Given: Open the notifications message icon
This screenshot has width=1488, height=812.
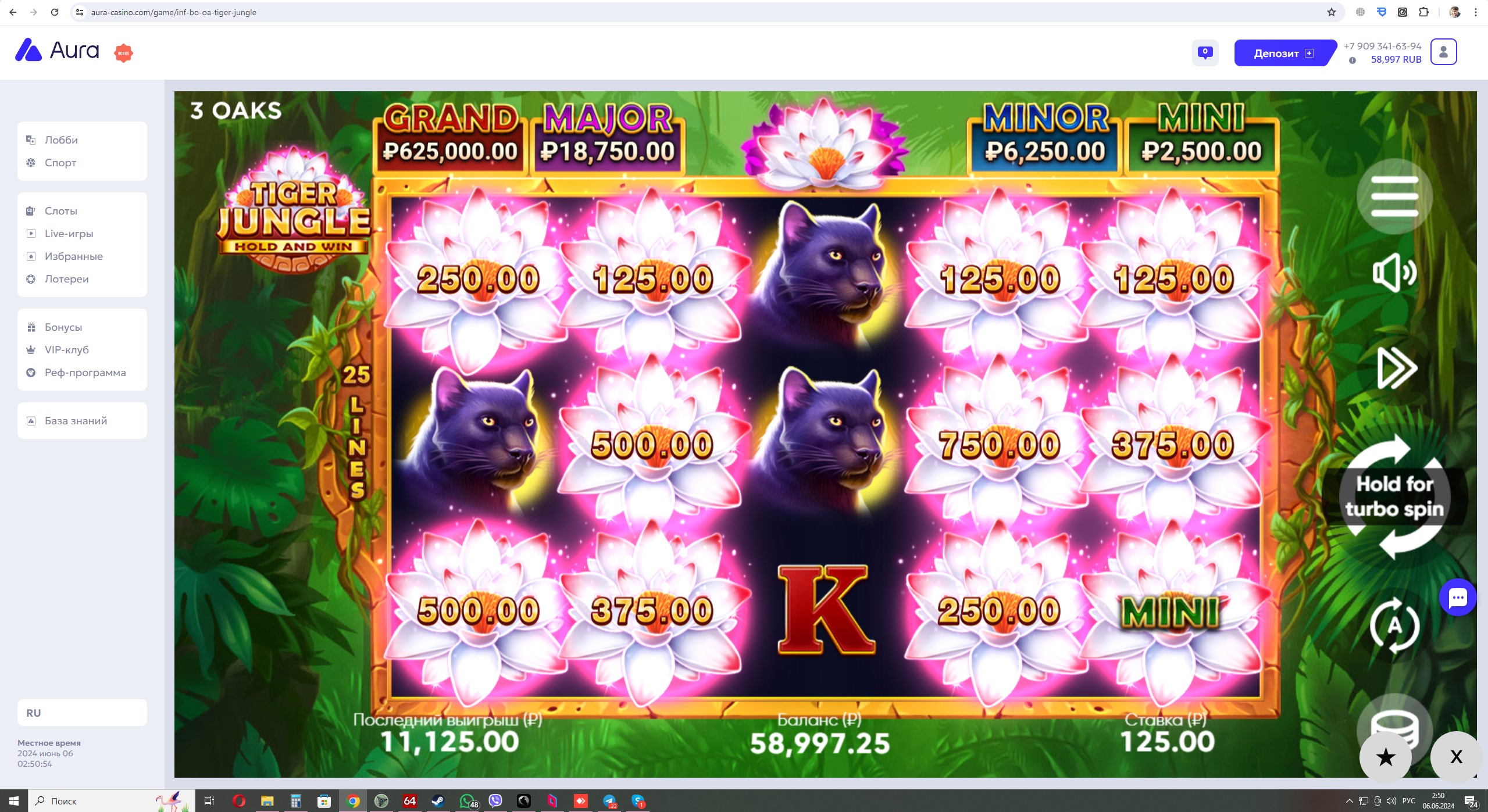Looking at the screenshot, I should (x=1205, y=53).
